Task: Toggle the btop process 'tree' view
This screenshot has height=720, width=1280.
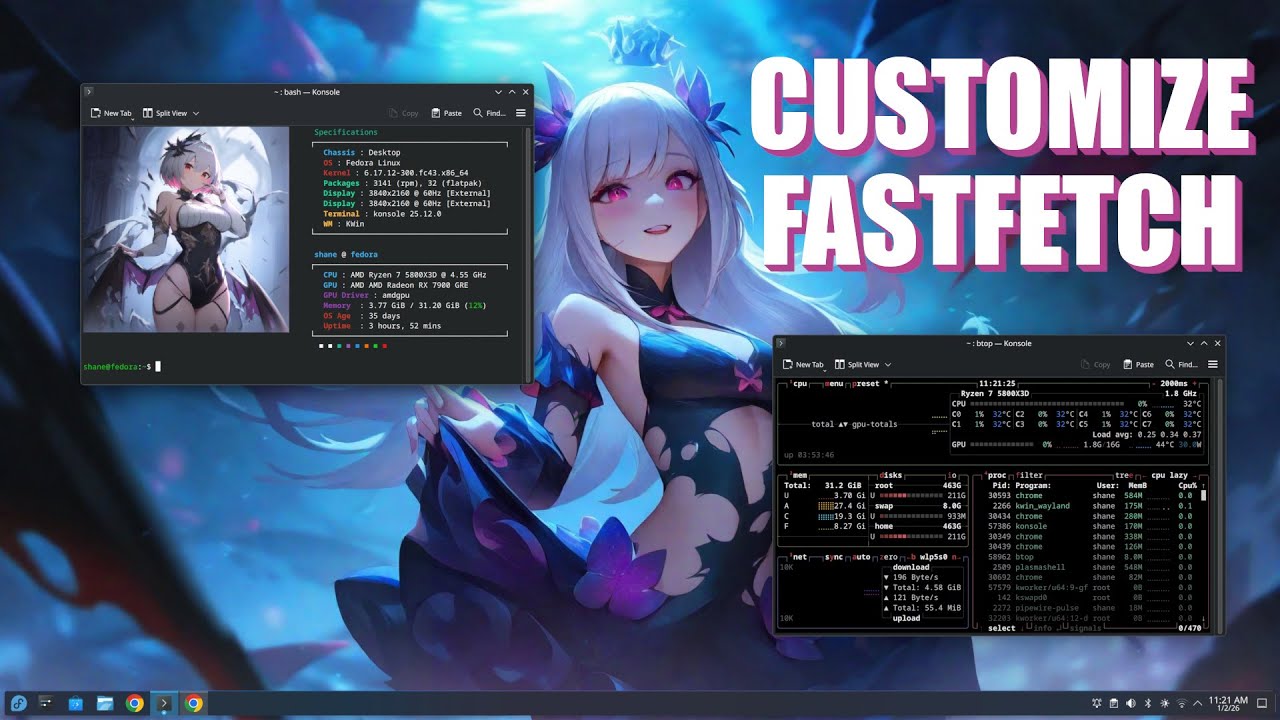Action: pos(1126,475)
